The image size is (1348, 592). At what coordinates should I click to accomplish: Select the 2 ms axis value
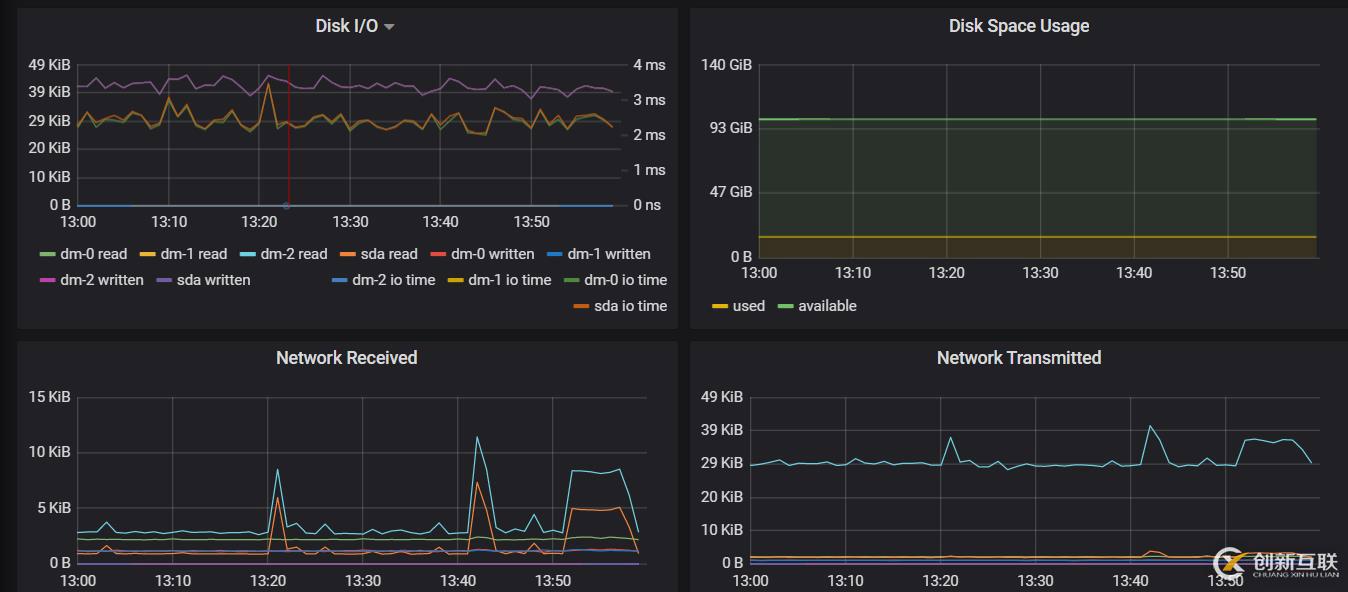(649, 135)
